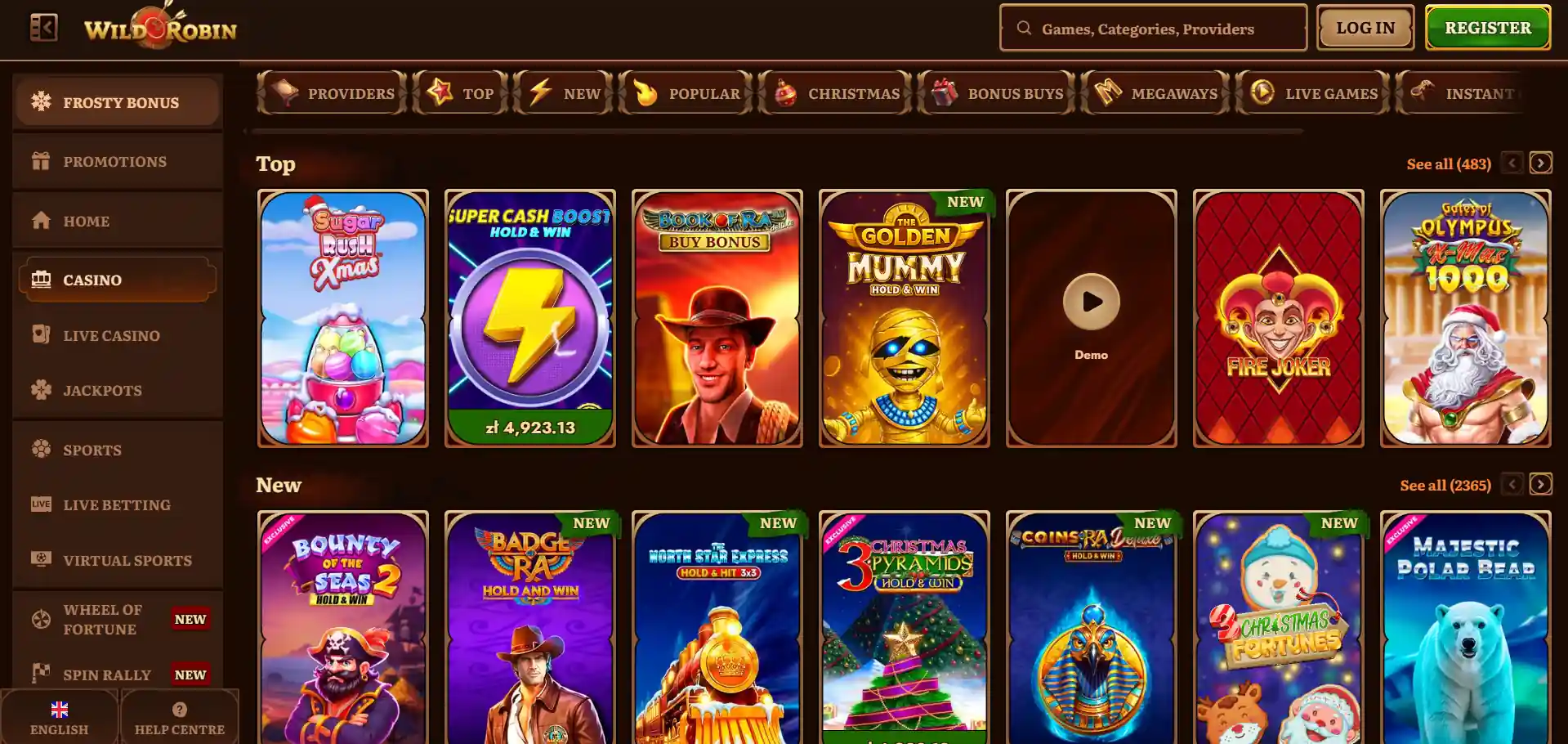This screenshot has width=1568, height=744.
Task: Go to Home via house icon
Action: [41, 221]
